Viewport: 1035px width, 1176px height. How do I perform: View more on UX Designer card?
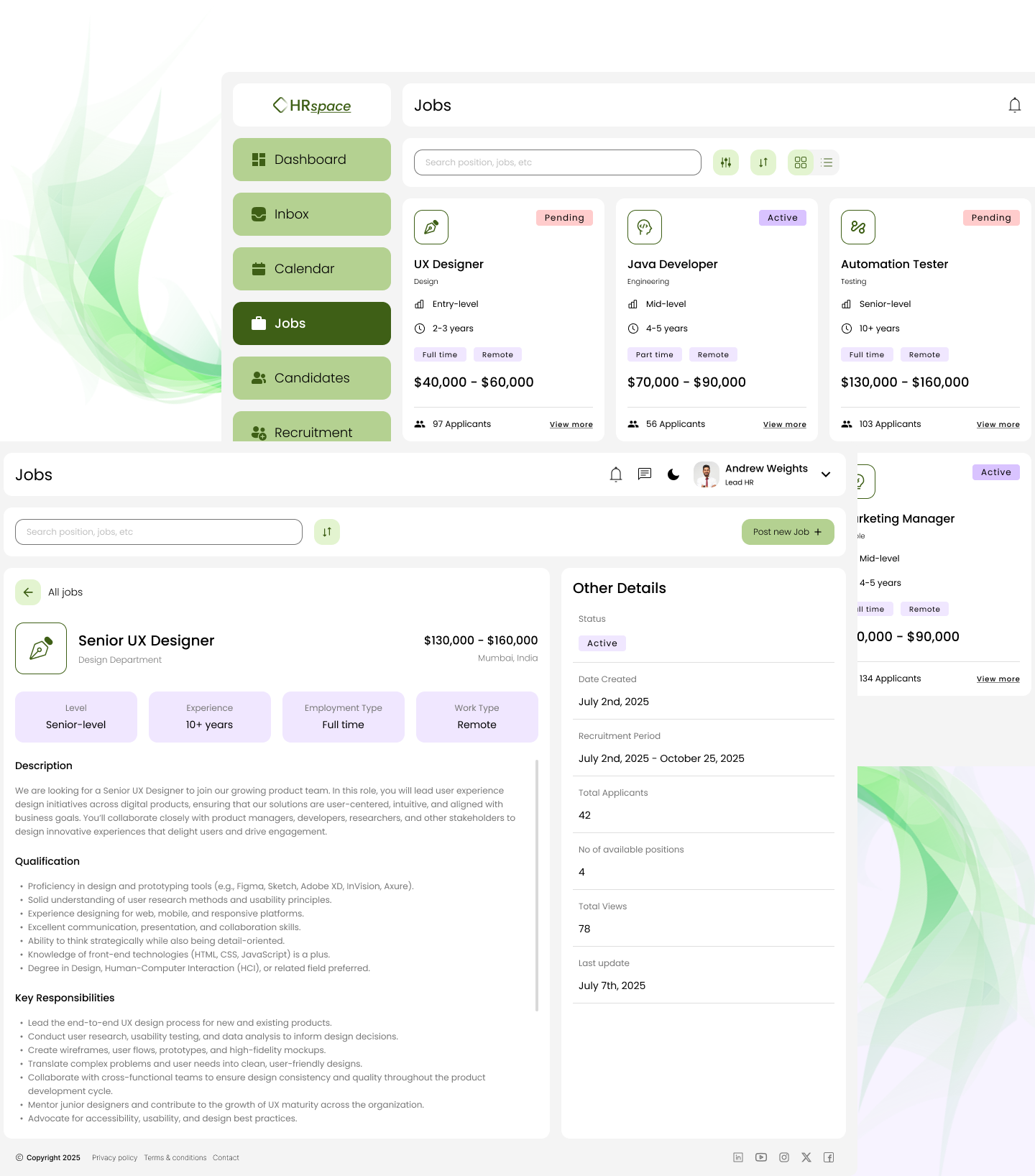point(571,425)
